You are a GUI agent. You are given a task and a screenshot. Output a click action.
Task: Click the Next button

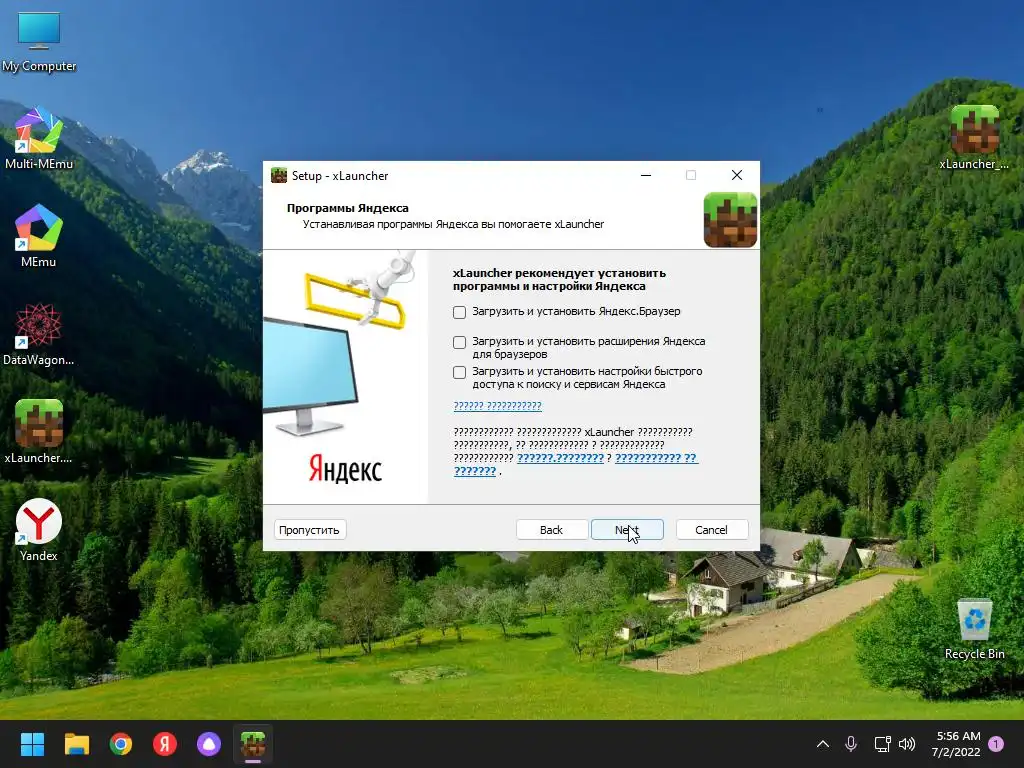pyautogui.click(x=627, y=530)
